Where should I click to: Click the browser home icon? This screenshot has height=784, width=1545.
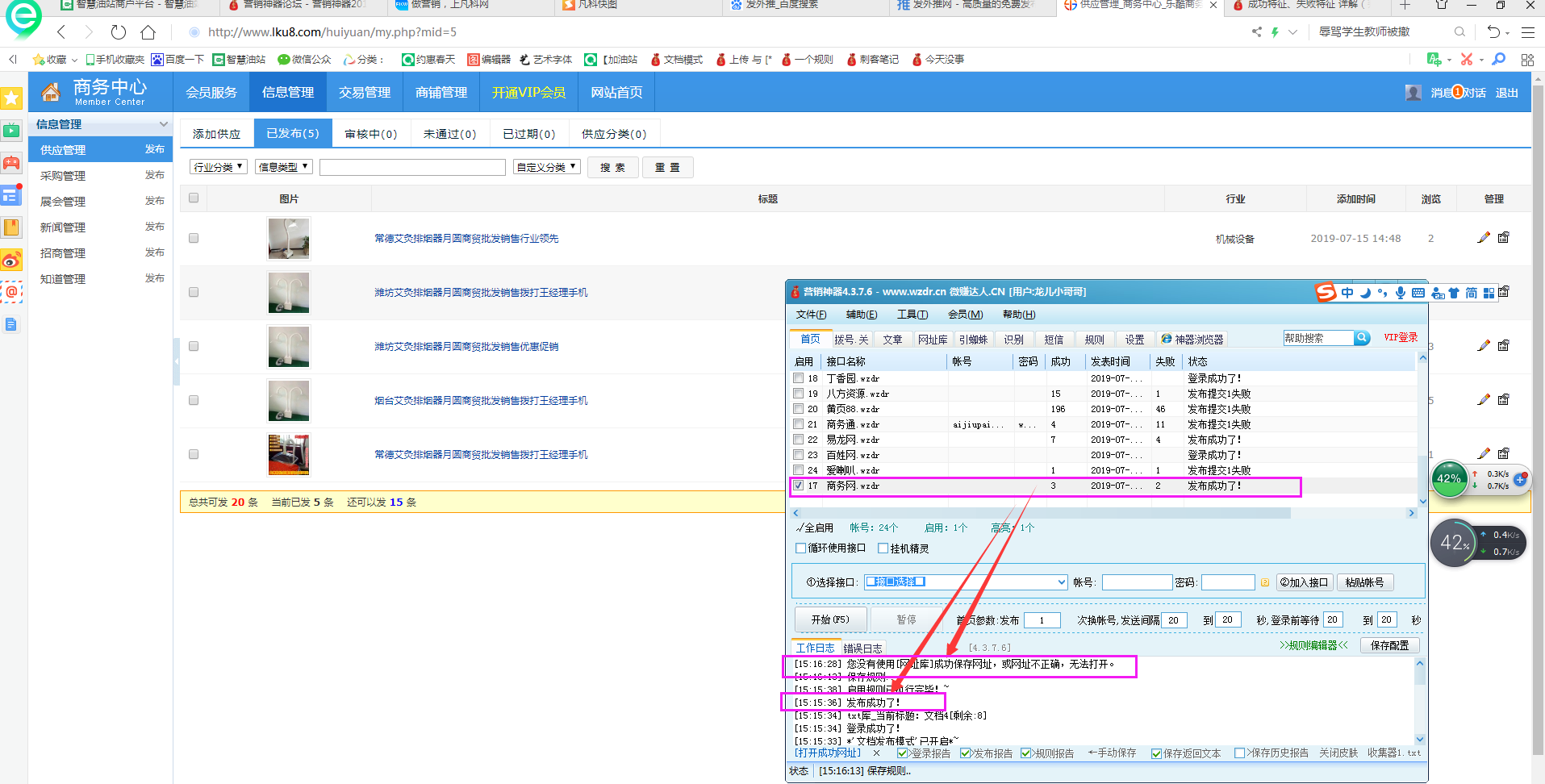pyautogui.click(x=148, y=32)
